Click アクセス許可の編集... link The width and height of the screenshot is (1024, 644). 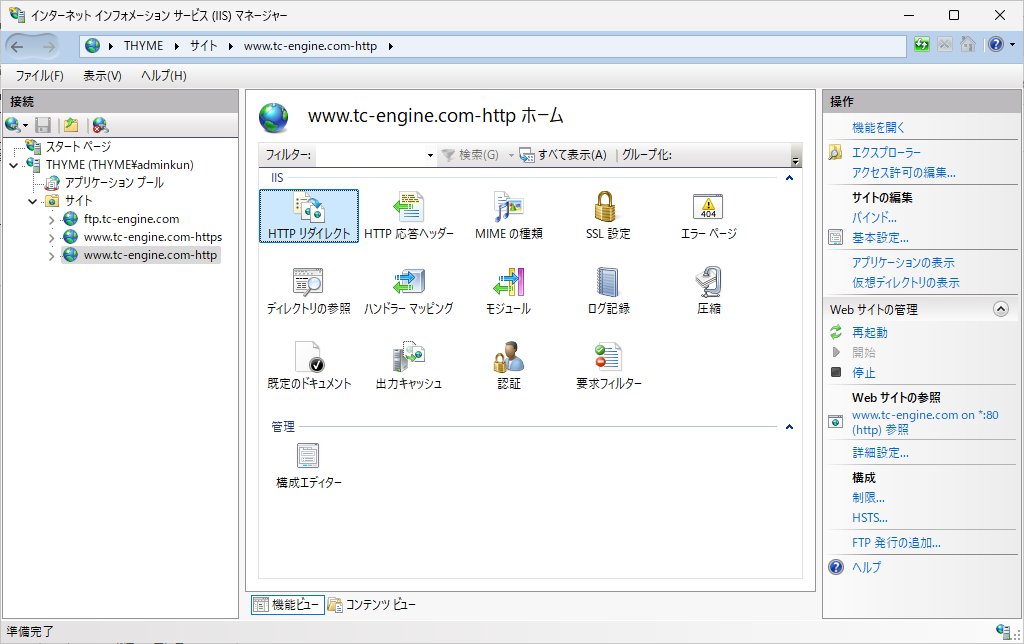point(903,173)
